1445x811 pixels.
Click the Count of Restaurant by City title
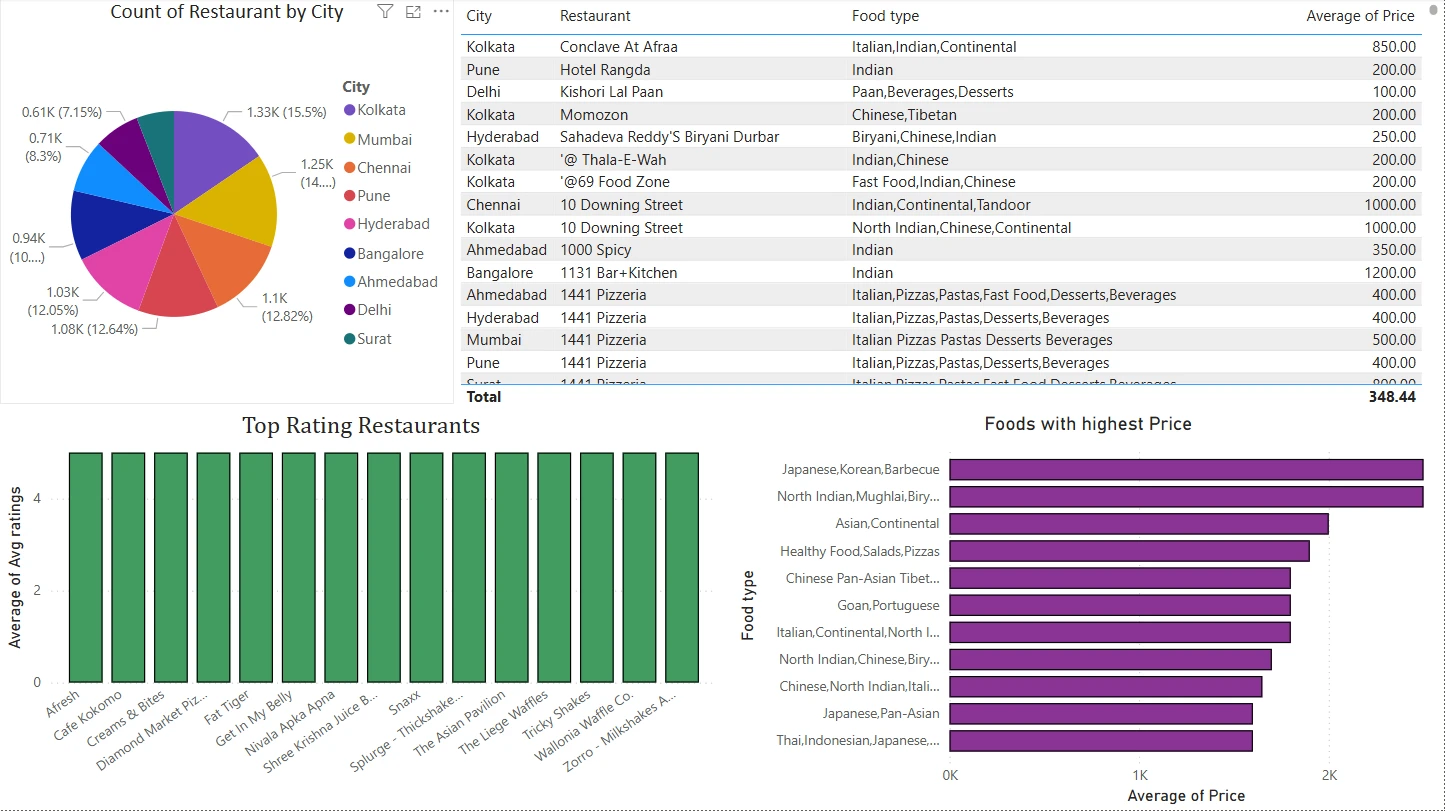(227, 12)
